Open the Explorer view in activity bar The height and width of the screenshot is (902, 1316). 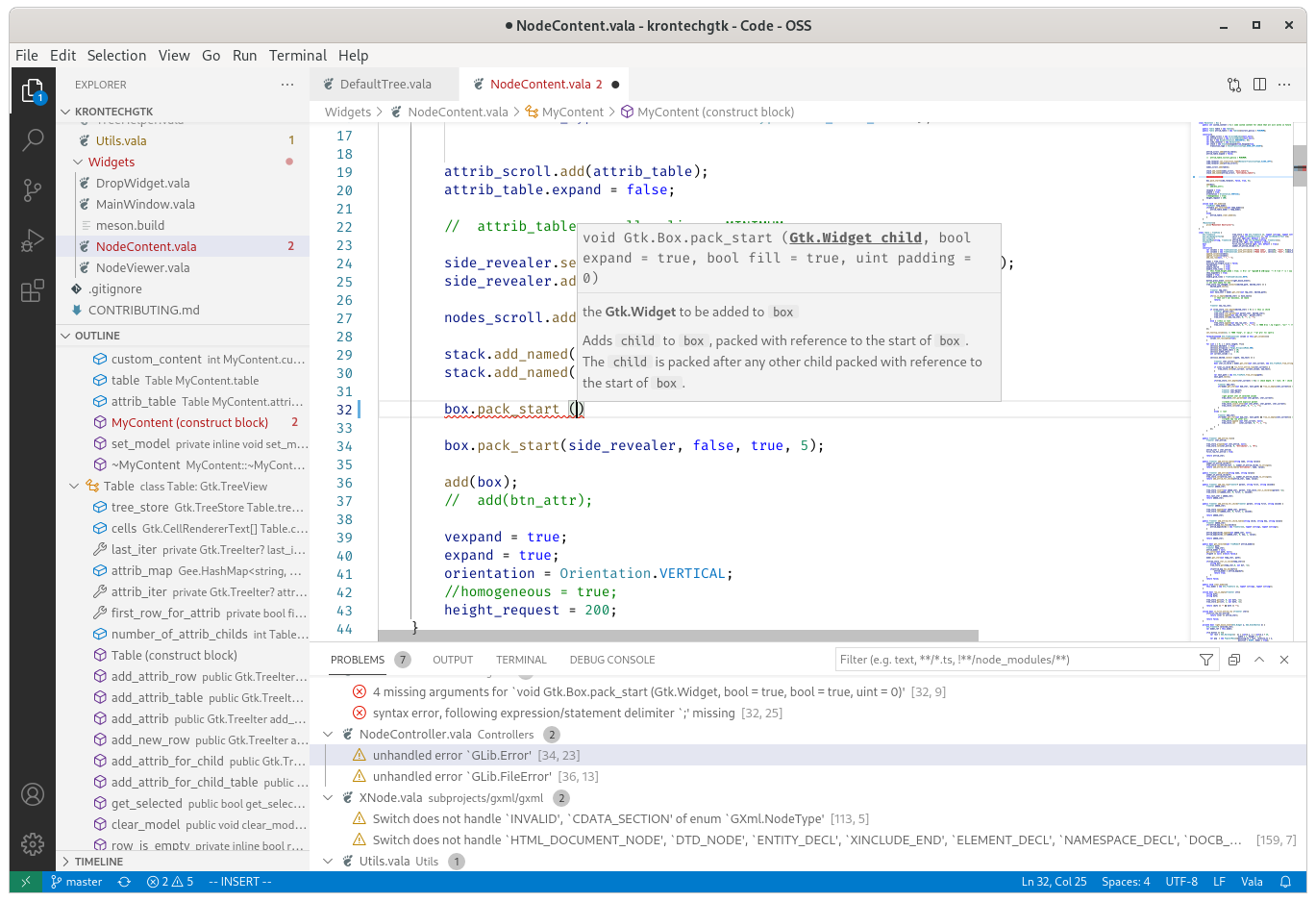(33, 90)
